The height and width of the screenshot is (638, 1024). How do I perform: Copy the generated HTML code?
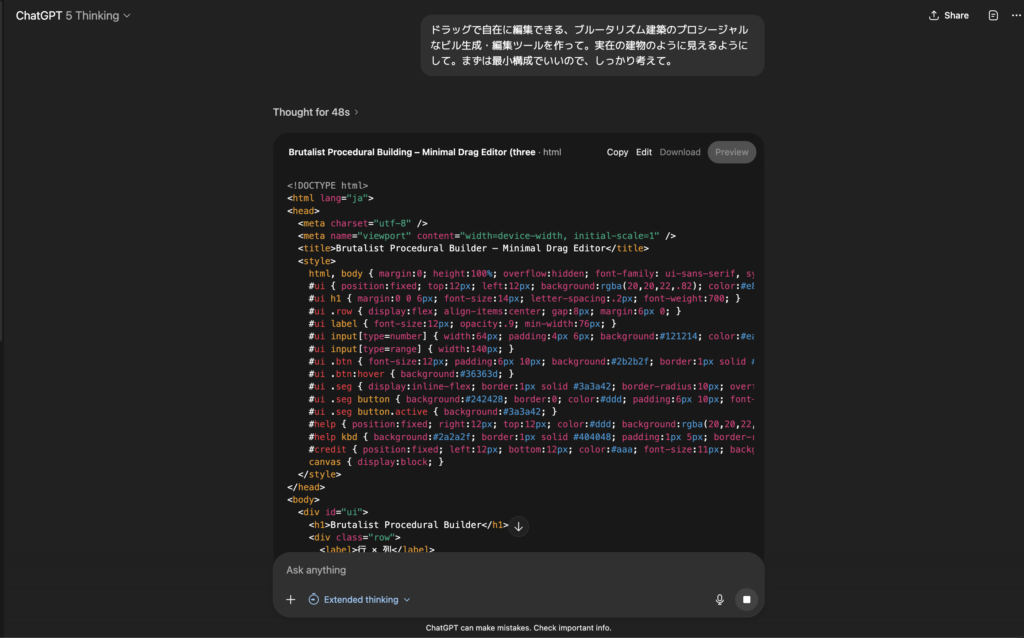[x=617, y=152]
